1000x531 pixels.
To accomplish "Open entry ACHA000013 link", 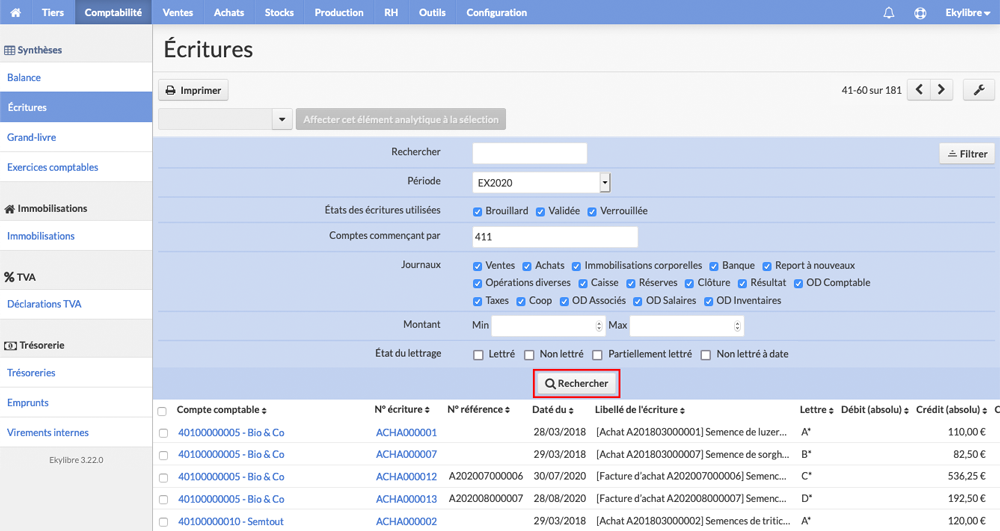I will (406, 499).
